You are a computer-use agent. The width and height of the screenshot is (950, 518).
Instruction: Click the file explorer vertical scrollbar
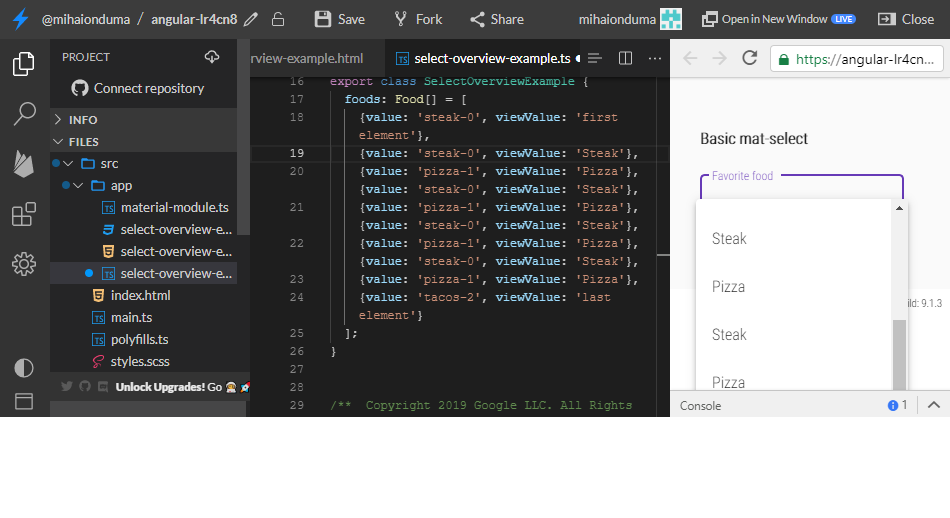point(244,137)
